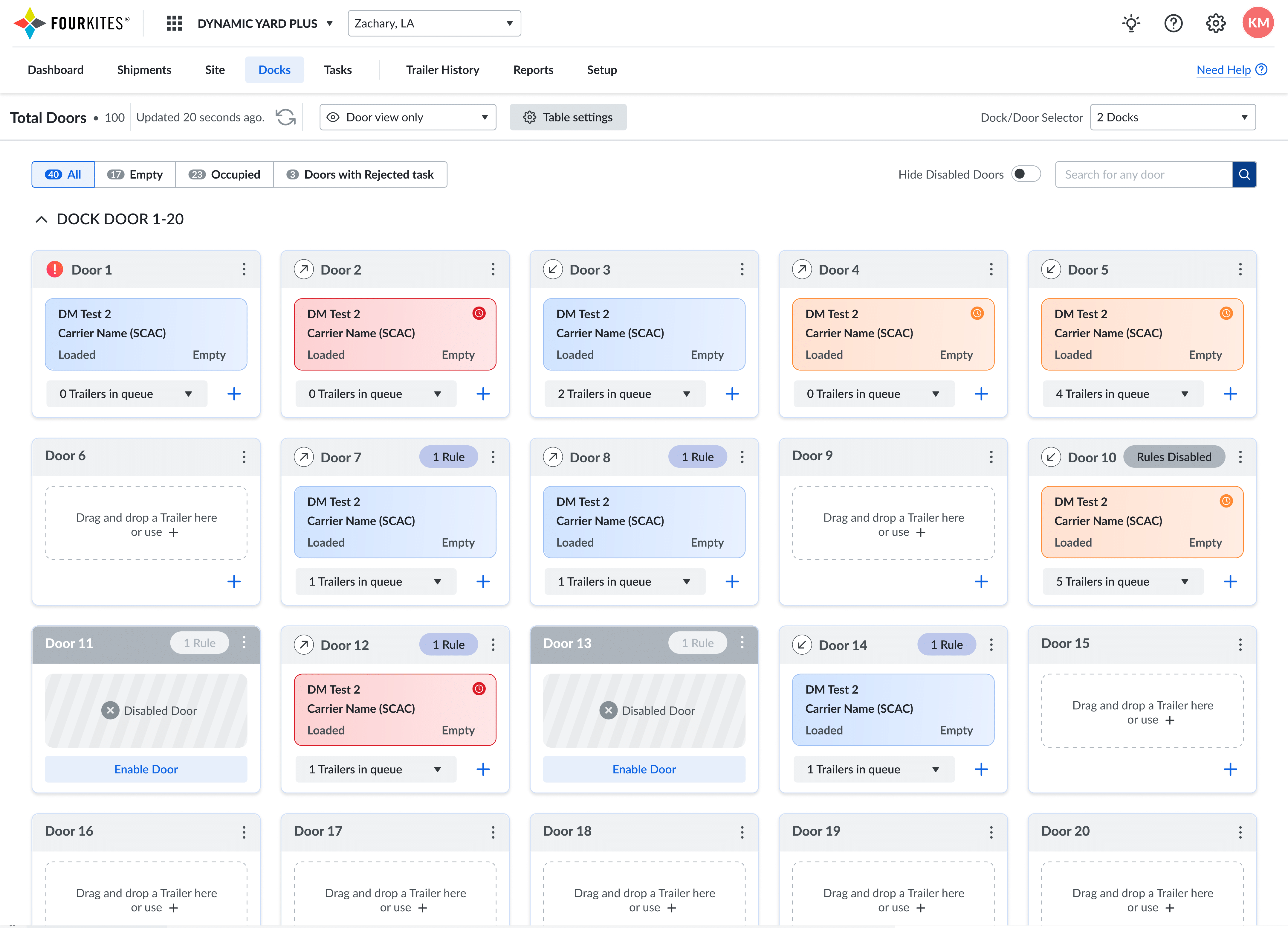Filter Doors with Rejected task
The height and width of the screenshot is (928, 1288).
[x=360, y=174]
